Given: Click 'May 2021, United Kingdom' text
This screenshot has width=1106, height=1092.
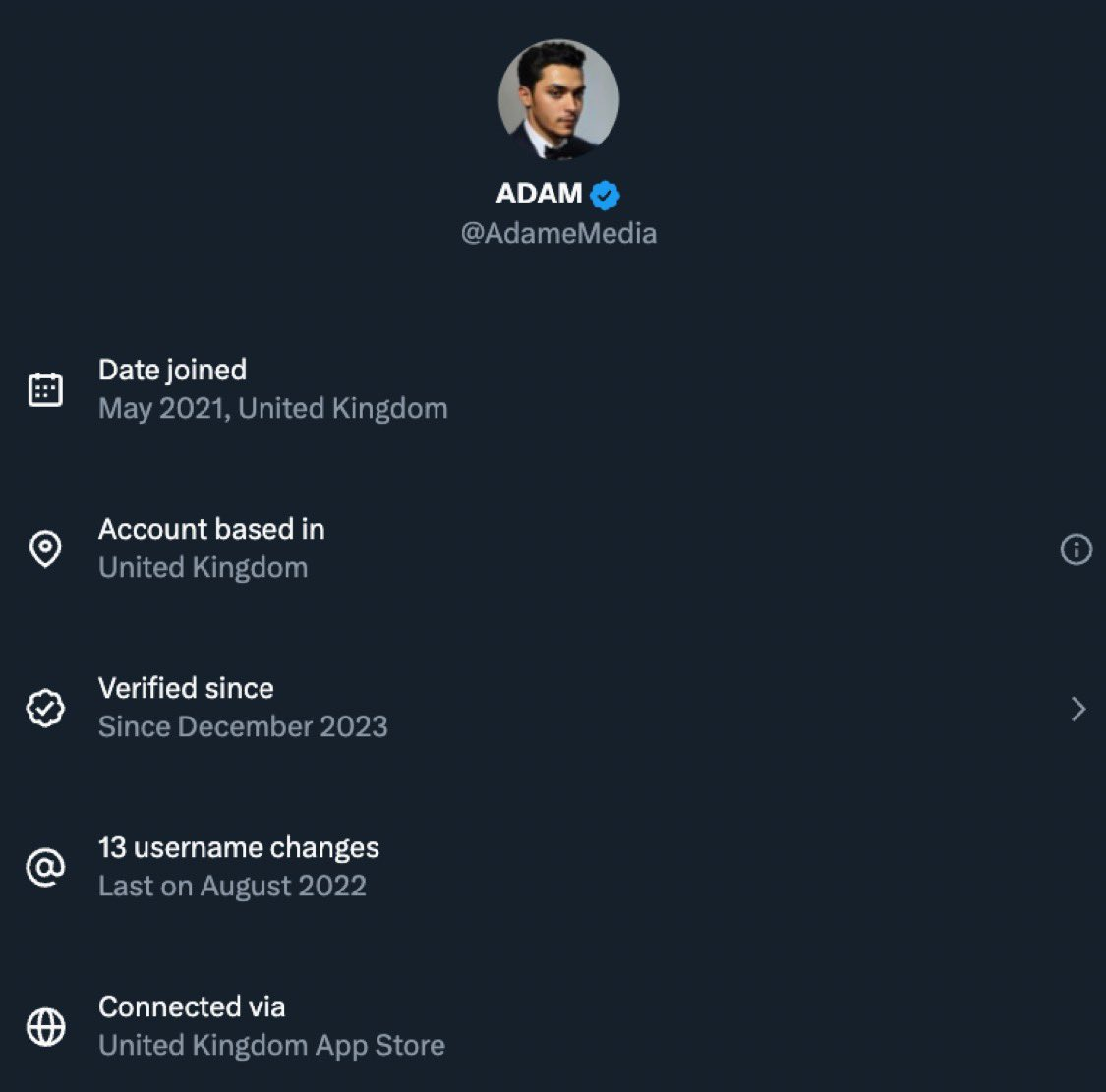Looking at the screenshot, I should pyautogui.click(x=272, y=408).
